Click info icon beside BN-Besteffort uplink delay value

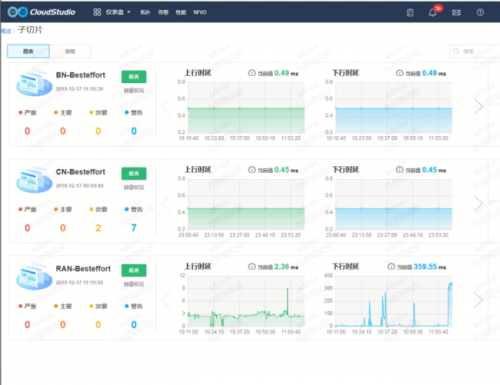(252, 73)
